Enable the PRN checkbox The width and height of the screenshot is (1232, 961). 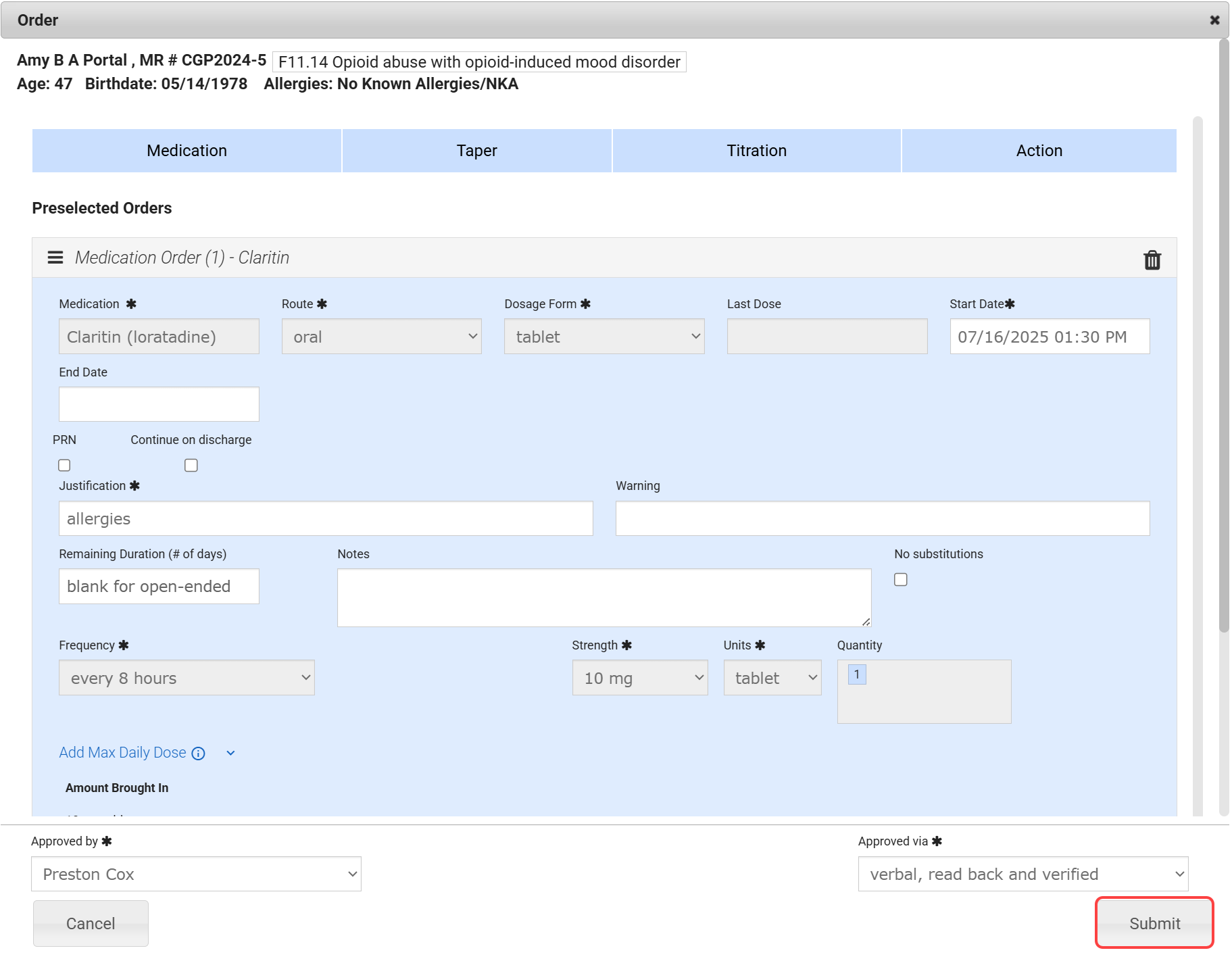(64, 465)
